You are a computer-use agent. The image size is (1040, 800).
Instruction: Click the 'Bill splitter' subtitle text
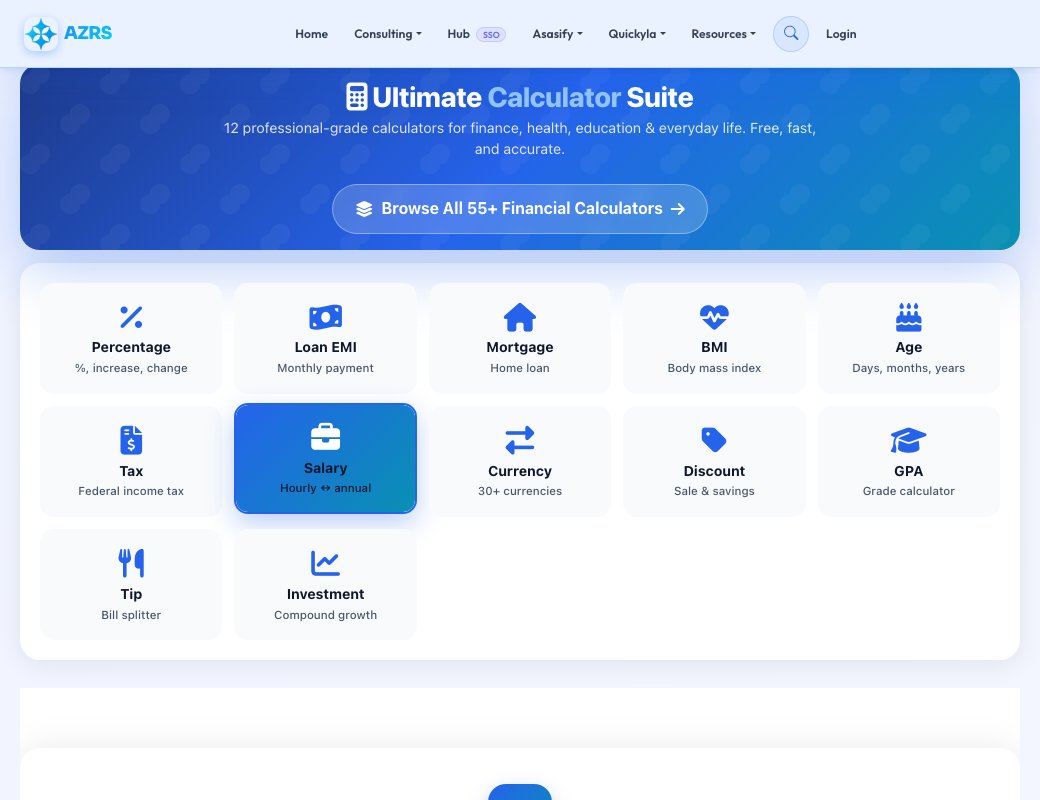[131, 615]
